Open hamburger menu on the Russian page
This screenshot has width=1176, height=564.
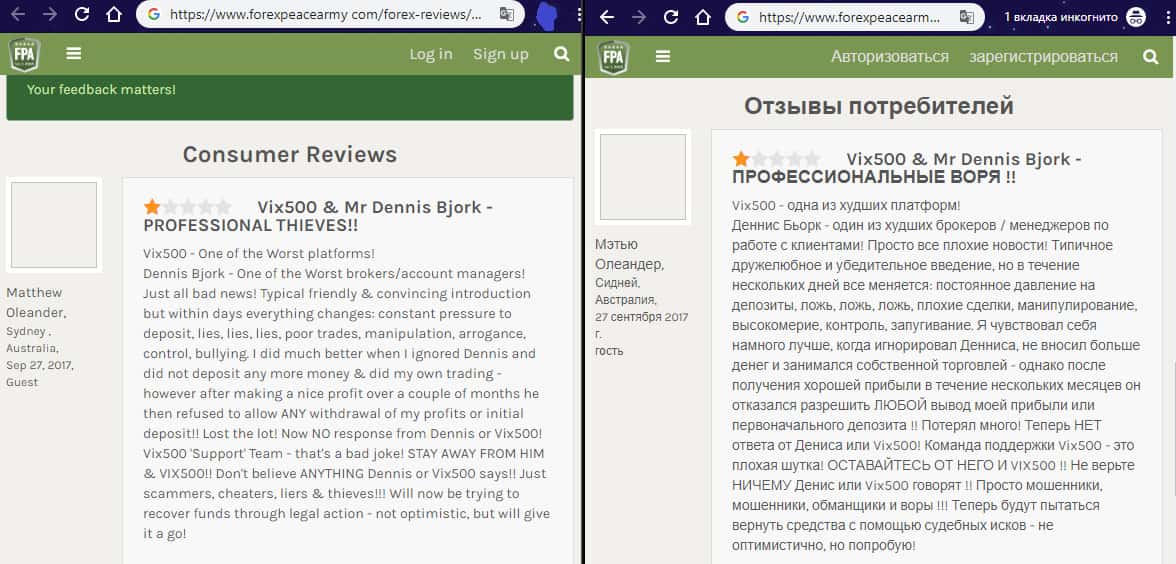coord(663,56)
